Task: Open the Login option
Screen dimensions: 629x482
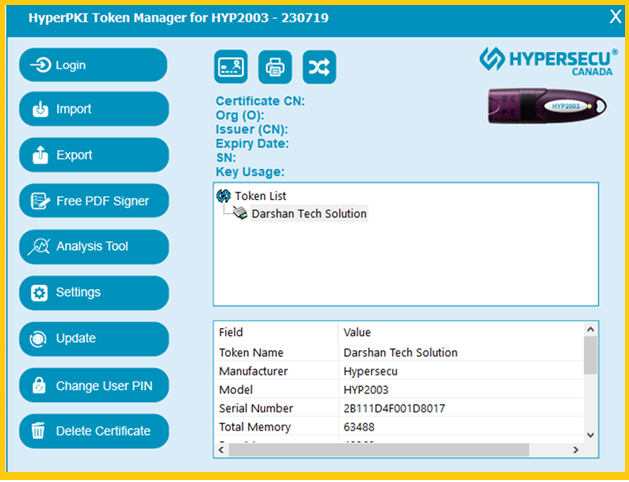Action: click(x=94, y=65)
